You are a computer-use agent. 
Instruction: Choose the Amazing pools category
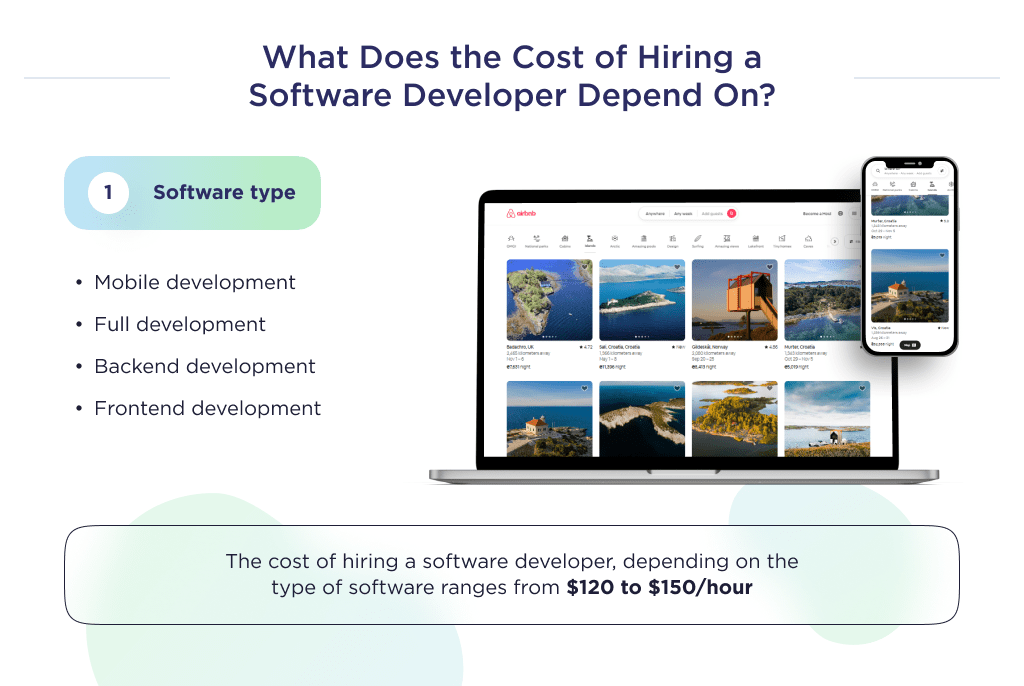point(642,240)
